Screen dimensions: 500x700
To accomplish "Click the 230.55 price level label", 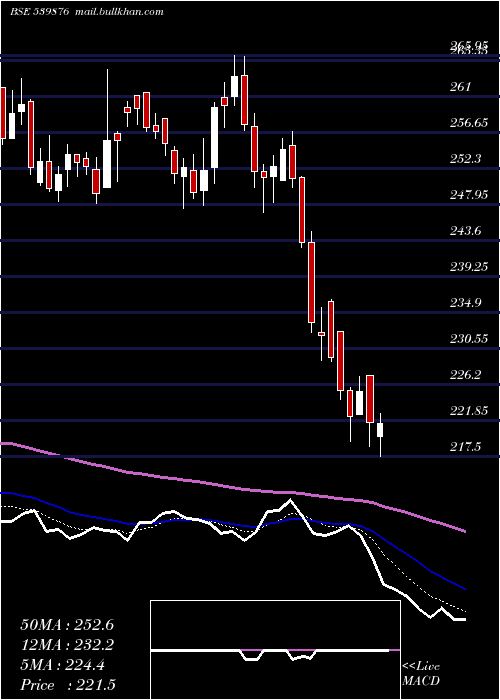I will tap(469, 339).
